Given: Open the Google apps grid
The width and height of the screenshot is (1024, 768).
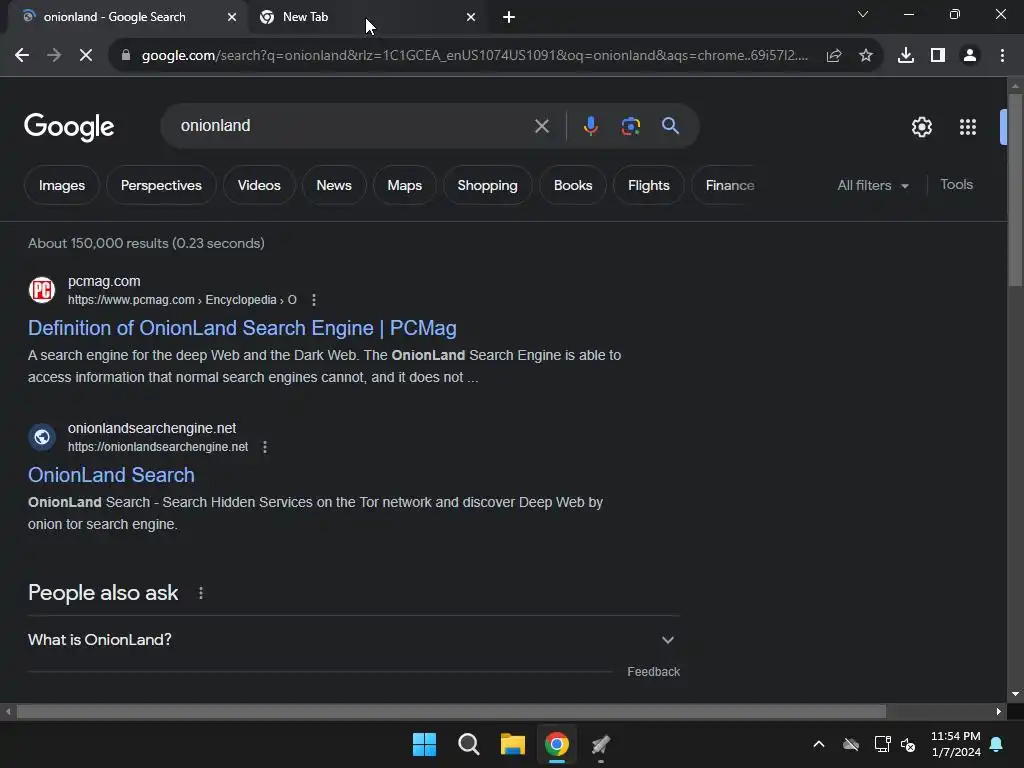Looking at the screenshot, I should [968, 127].
